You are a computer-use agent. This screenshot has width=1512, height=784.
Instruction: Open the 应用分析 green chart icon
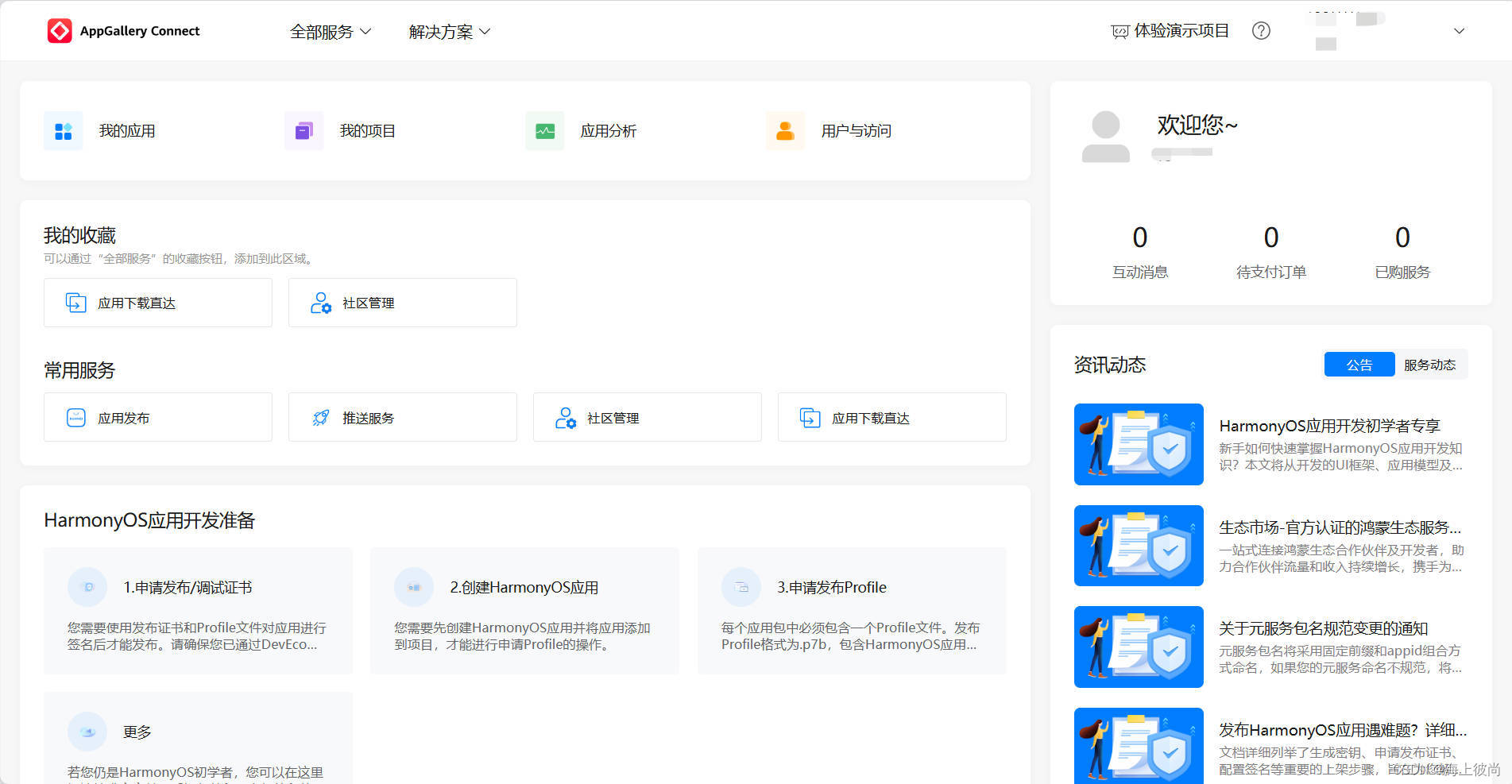[x=545, y=131]
